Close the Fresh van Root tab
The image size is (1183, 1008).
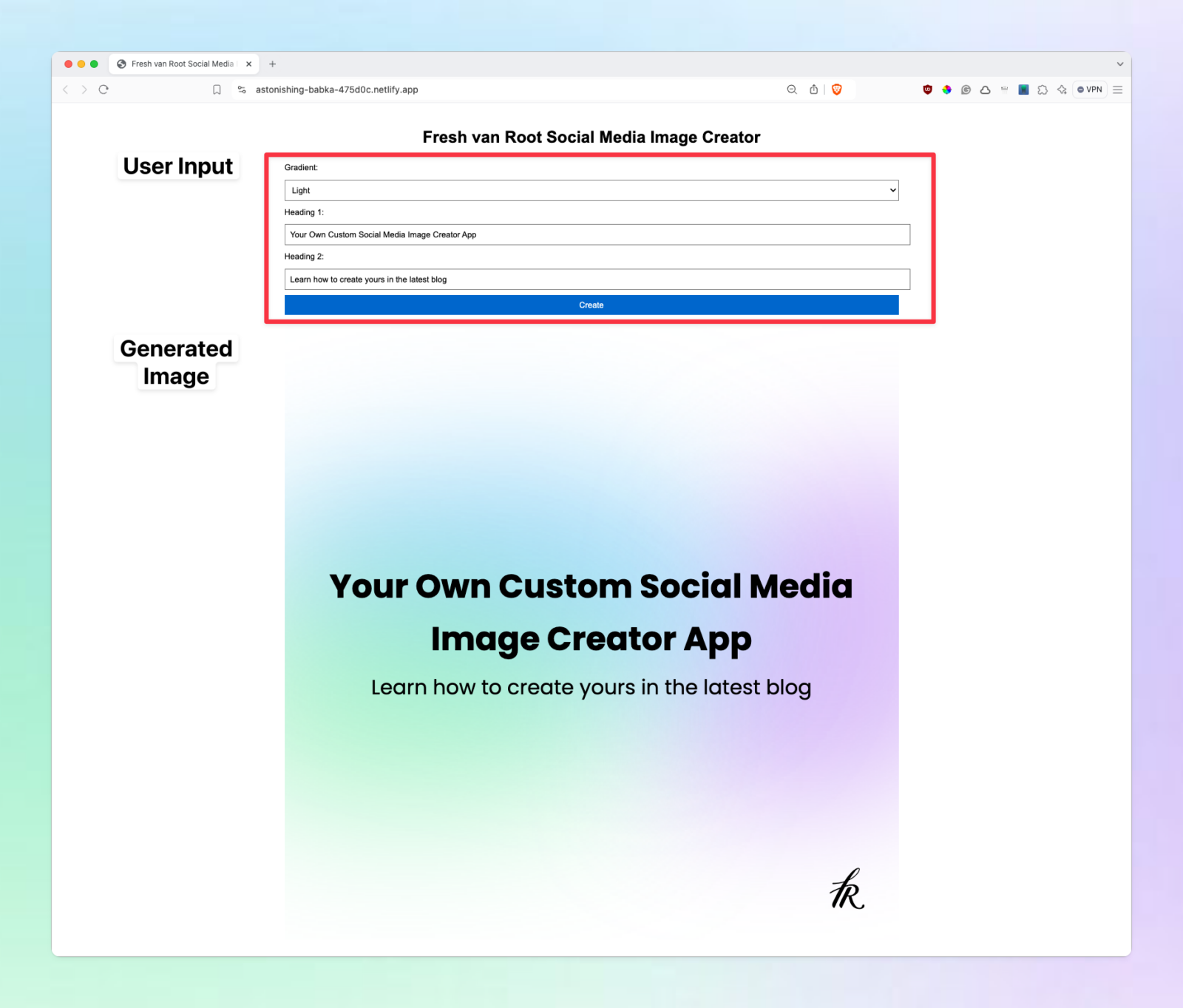point(249,64)
